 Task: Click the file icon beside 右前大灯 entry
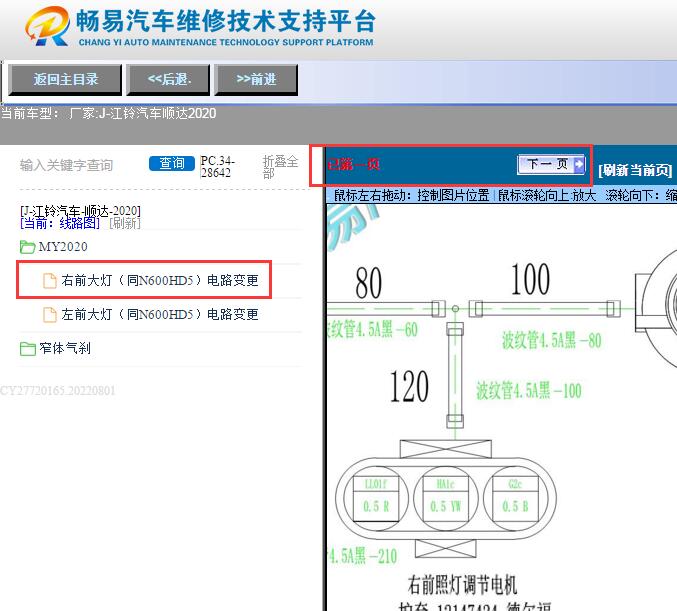(x=50, y=281)
